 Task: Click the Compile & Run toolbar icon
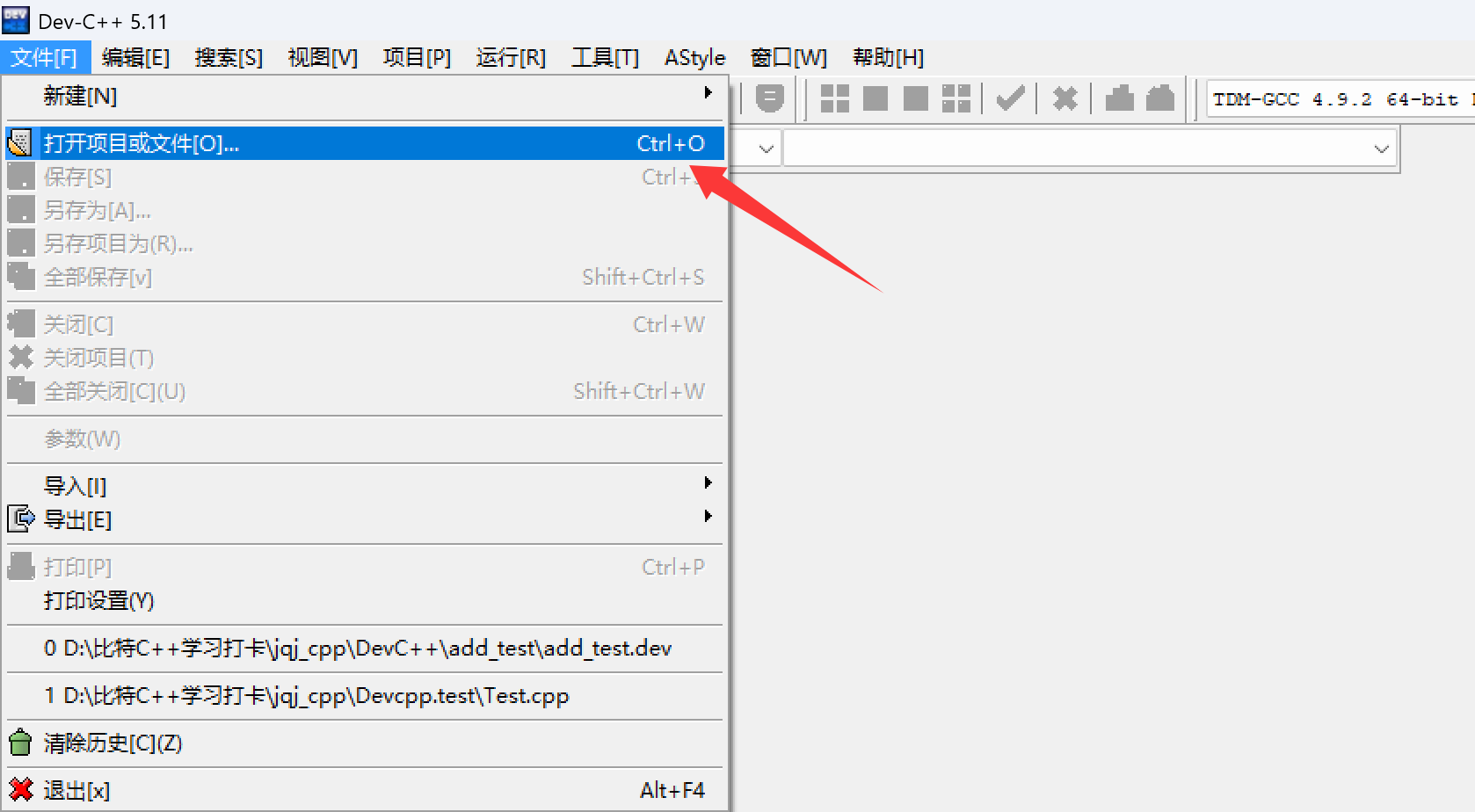click(x=916, y=98)
